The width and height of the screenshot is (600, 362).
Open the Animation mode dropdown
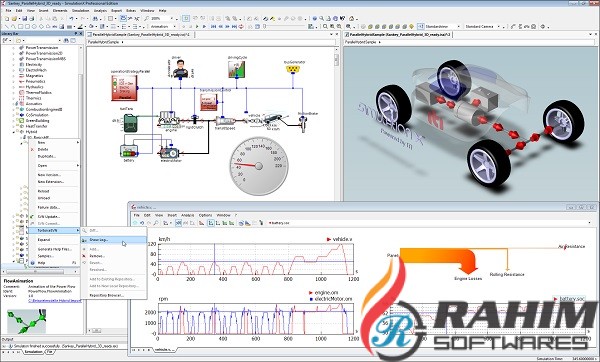174,26
